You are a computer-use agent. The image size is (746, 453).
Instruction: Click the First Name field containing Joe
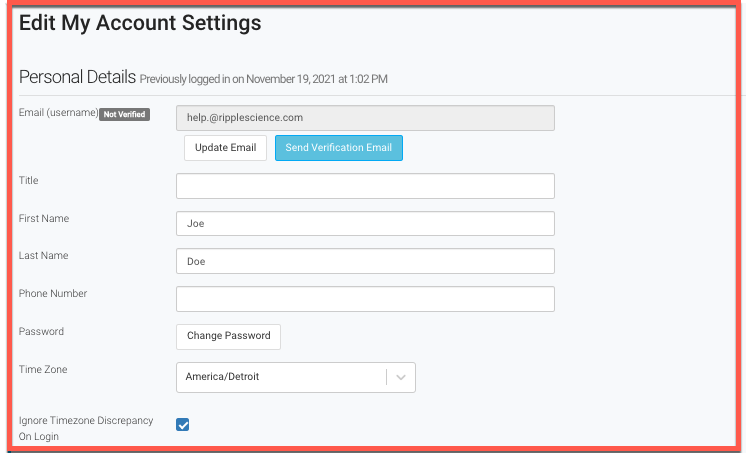point(365,224)
